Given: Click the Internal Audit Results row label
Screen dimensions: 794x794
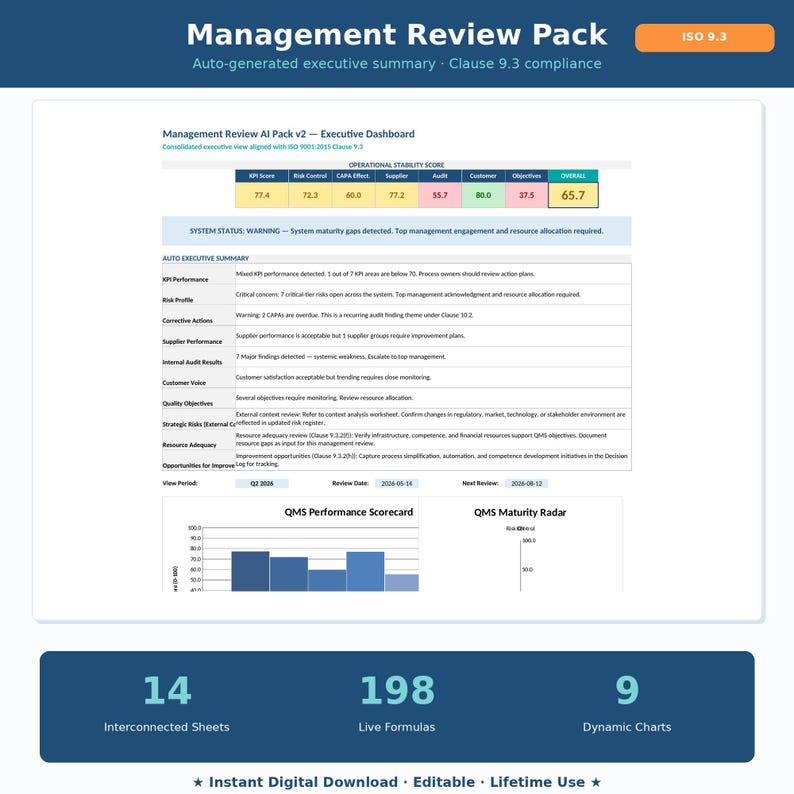Looking at the screenshot, I should [x=192, y=362].
